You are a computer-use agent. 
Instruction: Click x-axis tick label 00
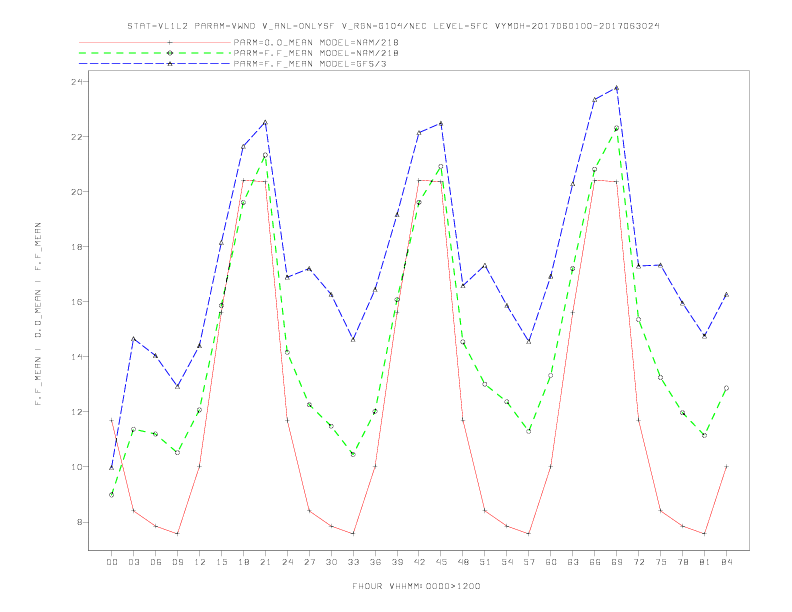[112, 562]
